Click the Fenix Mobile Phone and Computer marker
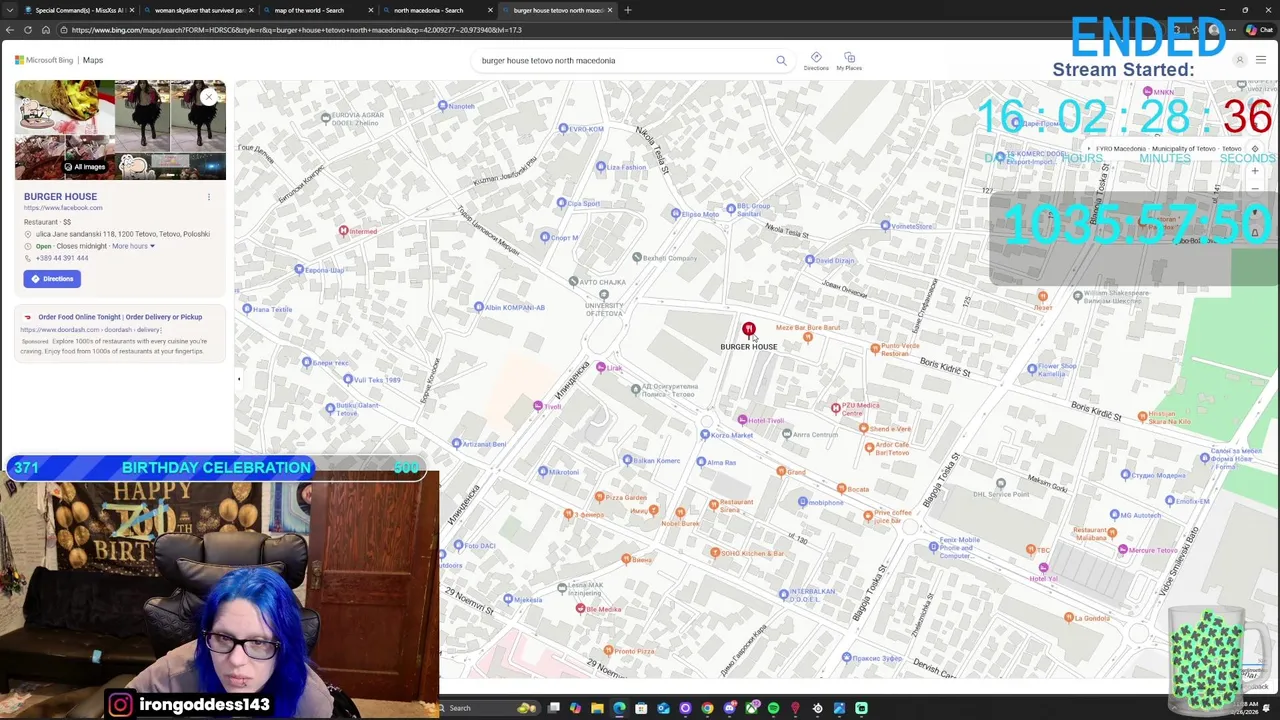 933,547
